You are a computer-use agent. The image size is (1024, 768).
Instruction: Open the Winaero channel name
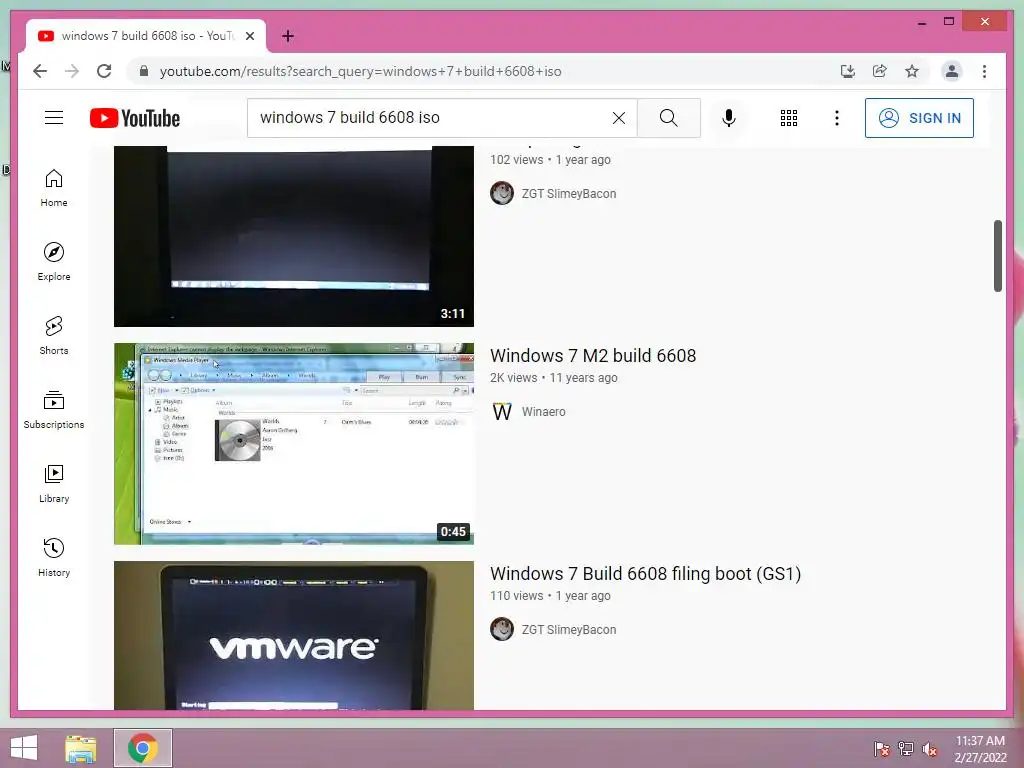point(543,411)
